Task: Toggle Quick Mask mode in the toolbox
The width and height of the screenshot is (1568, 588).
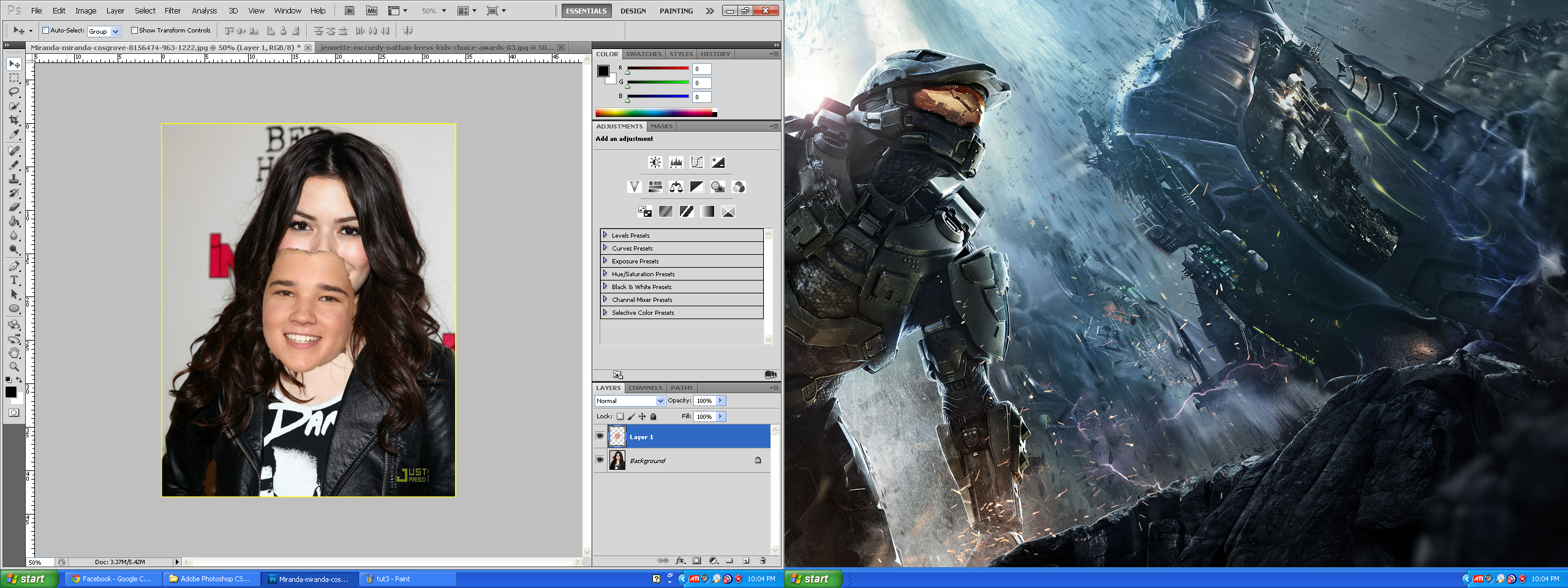Action: pyautogui.click(x=14, y=412)
